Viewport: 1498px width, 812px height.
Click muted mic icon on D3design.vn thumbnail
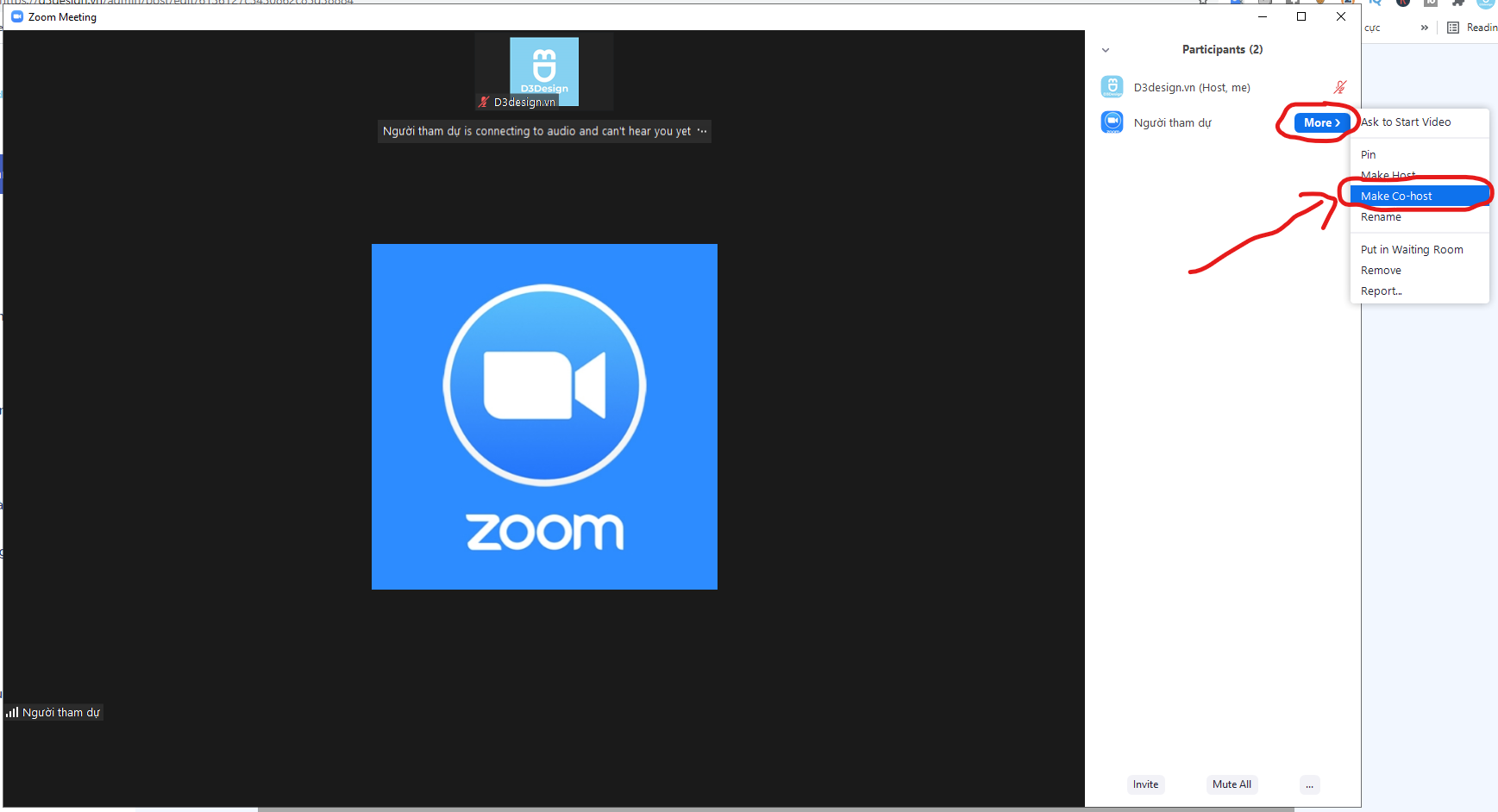484,102
